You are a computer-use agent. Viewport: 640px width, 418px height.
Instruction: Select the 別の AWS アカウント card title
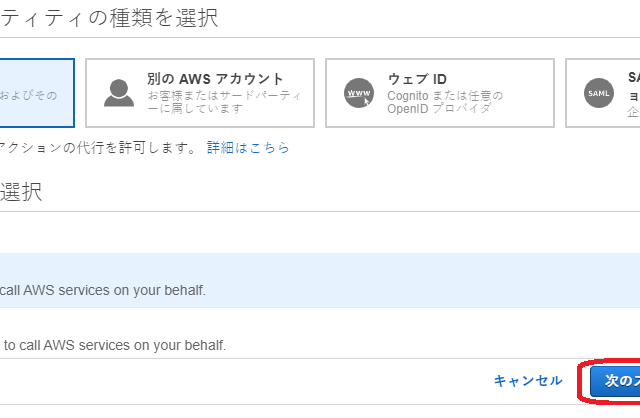pos(215,79)
